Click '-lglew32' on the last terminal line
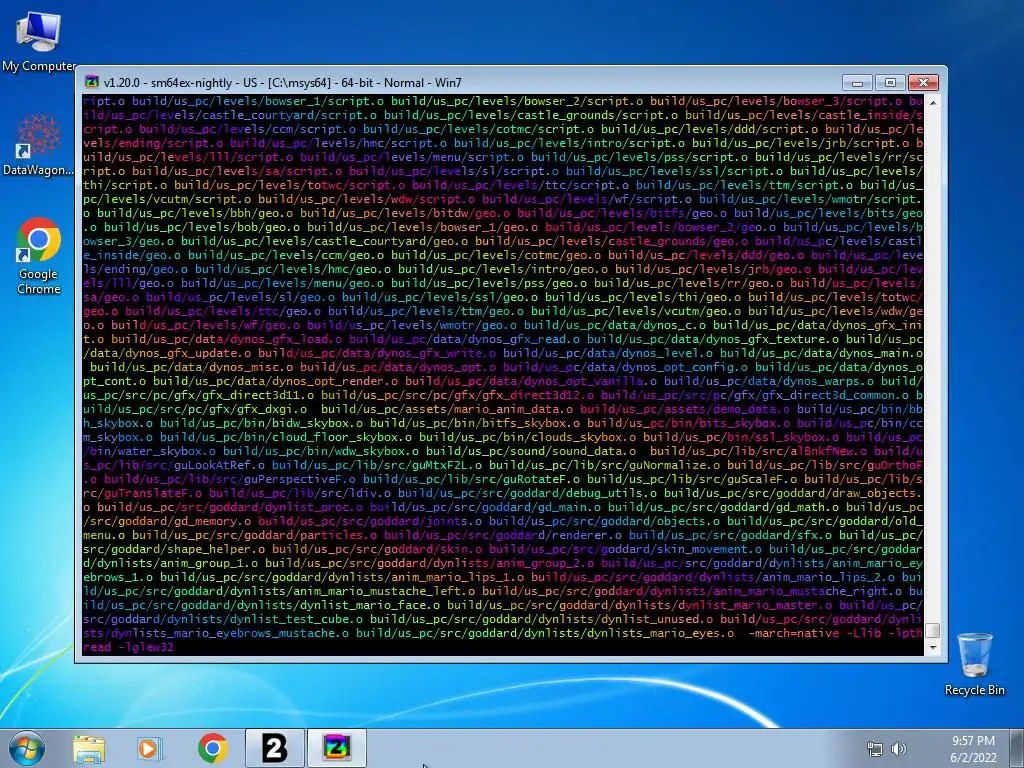 pyautogui.click(x=146, y=647)
